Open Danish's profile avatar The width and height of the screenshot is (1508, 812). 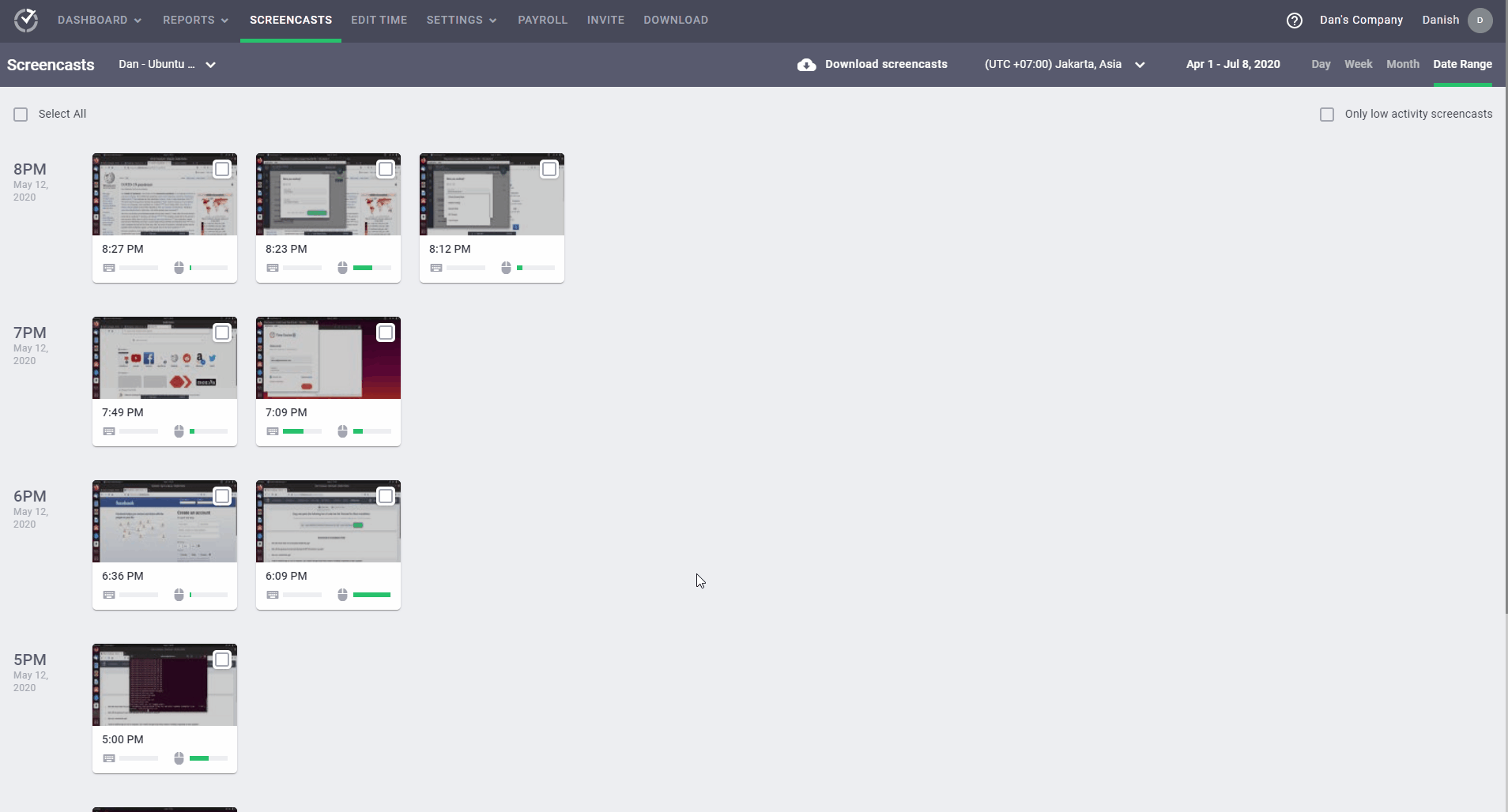pyautogui.click(x=1480, y=20)
